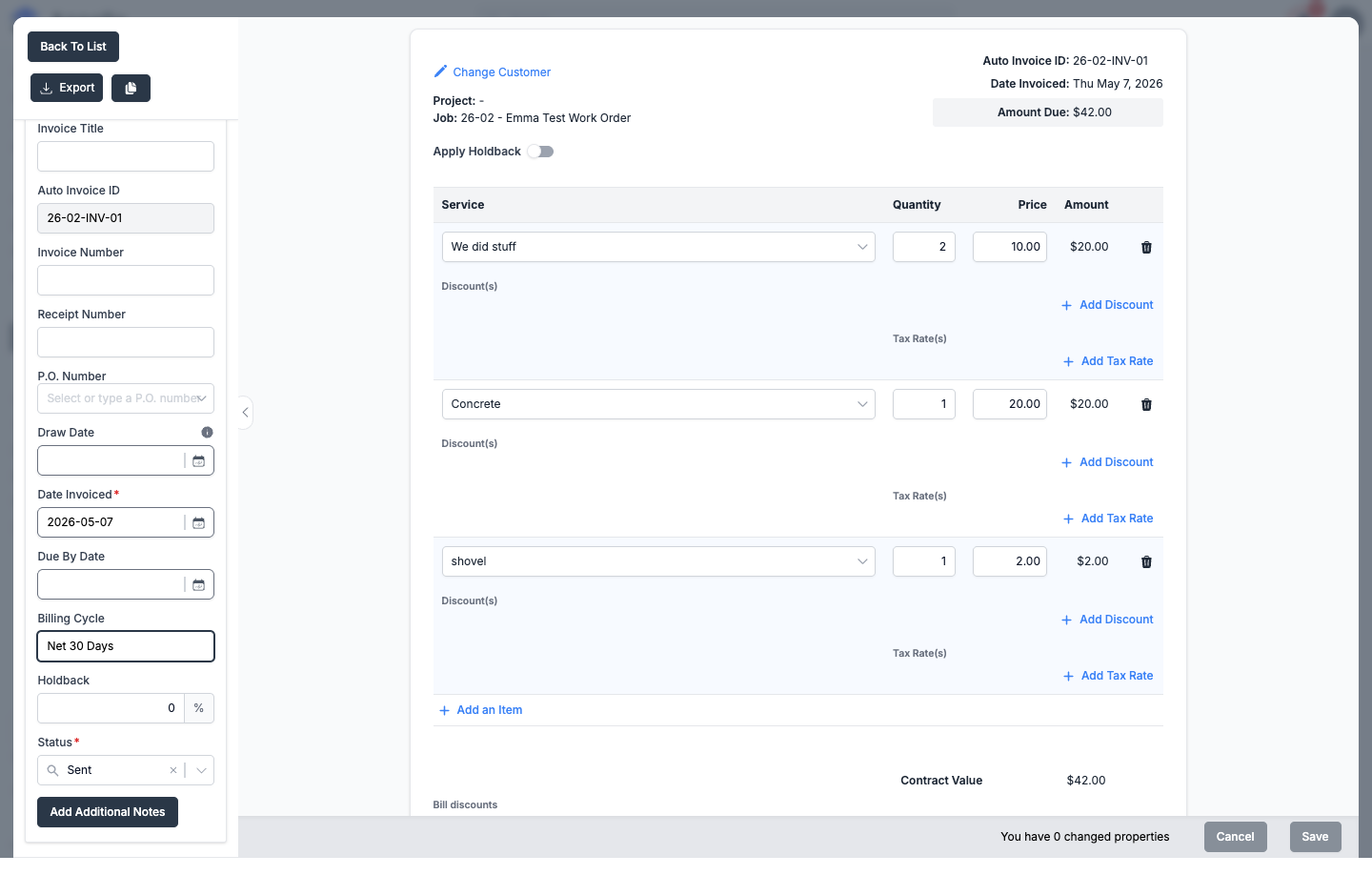Delete the 'We did stuff' line item

1146,247
